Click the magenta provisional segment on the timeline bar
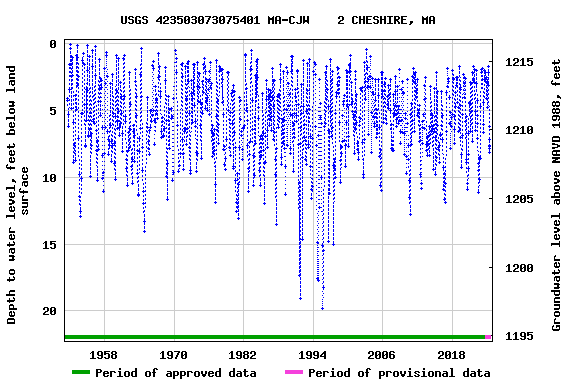This screenshot has width=576, height=384. tap(488, 337)
